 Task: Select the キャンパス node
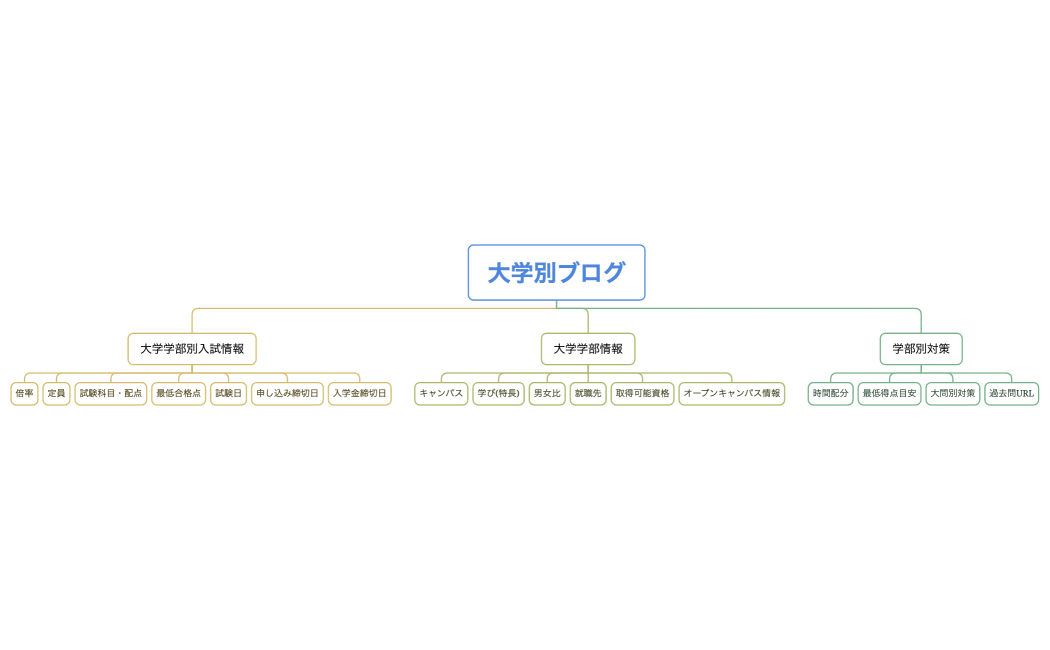pos(440,393)
